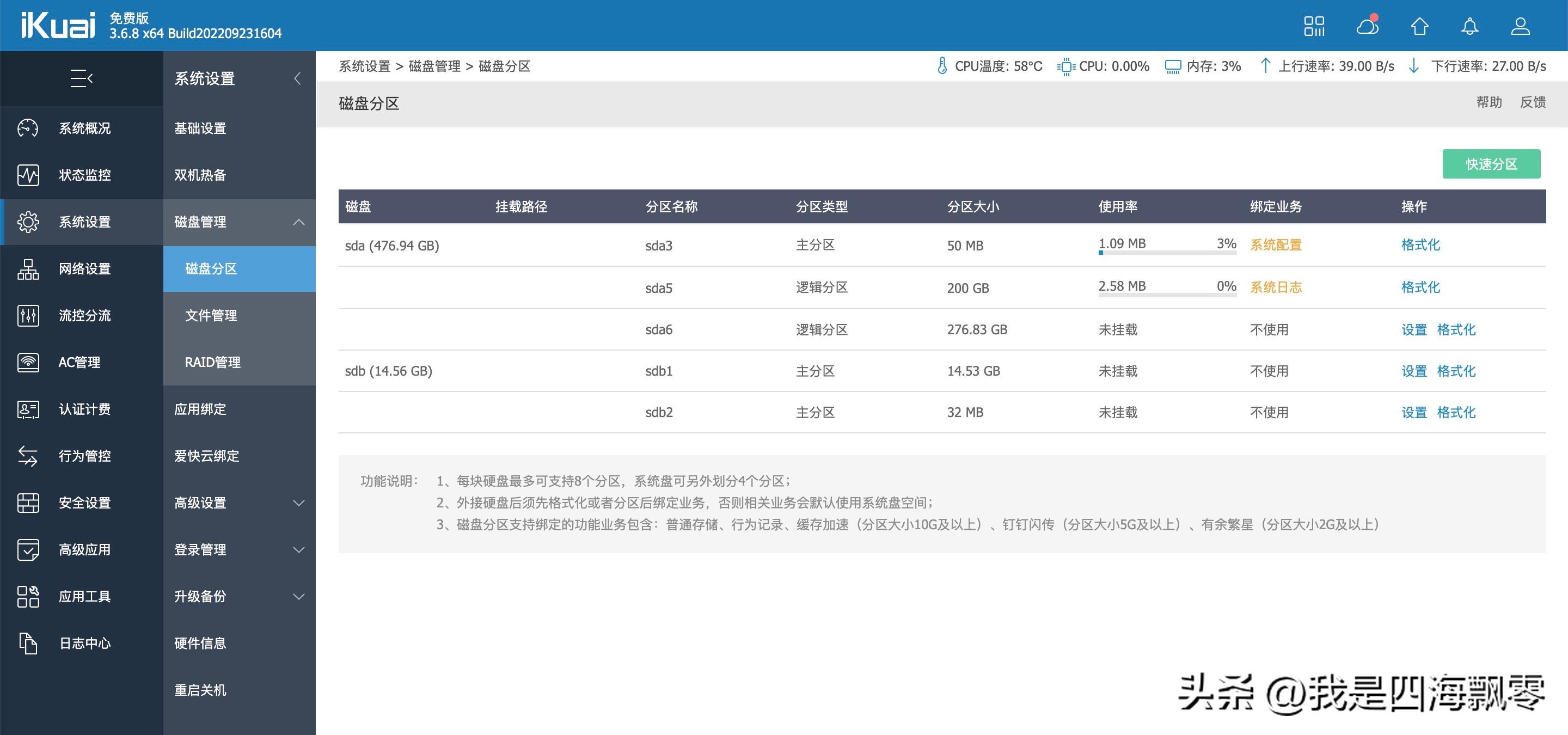Collapse sidebar with hamburger menu icon

tap(82, 78)
